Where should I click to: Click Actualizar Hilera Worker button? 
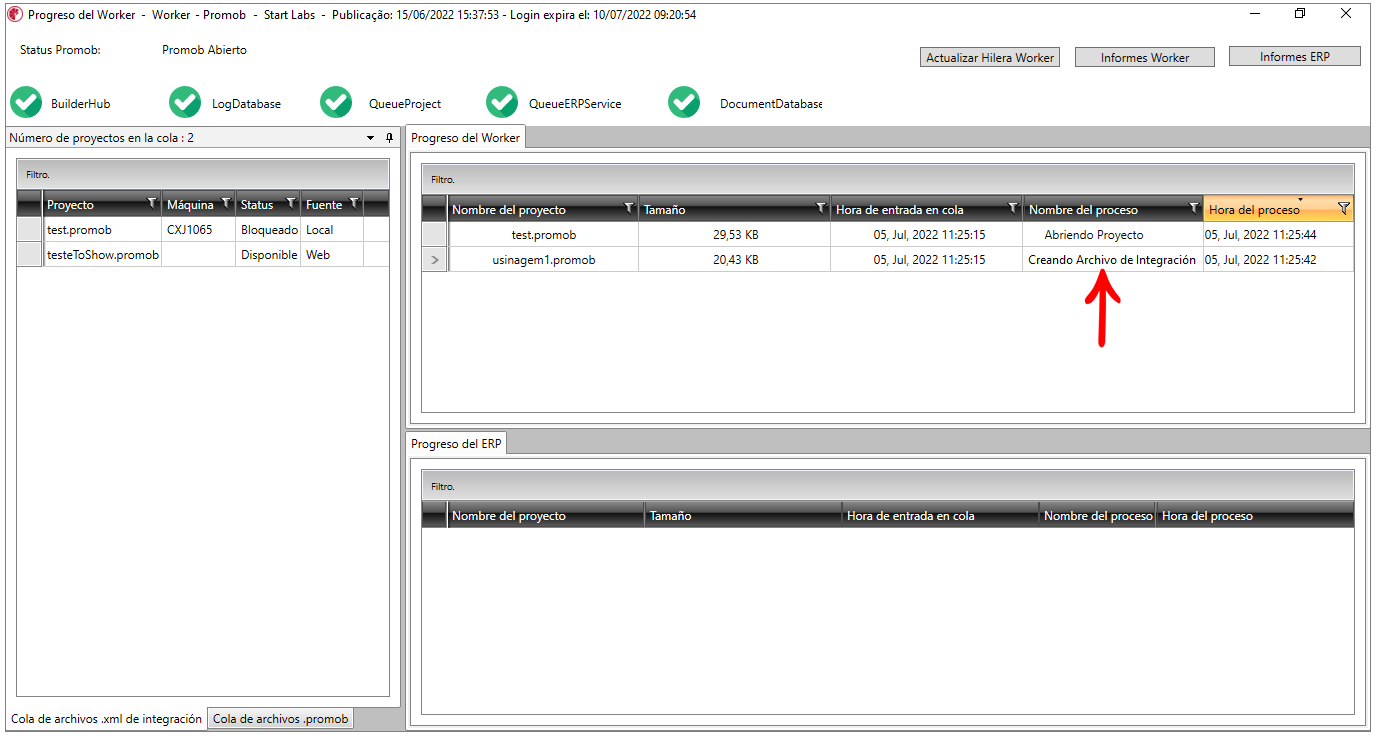pos(989,58)
